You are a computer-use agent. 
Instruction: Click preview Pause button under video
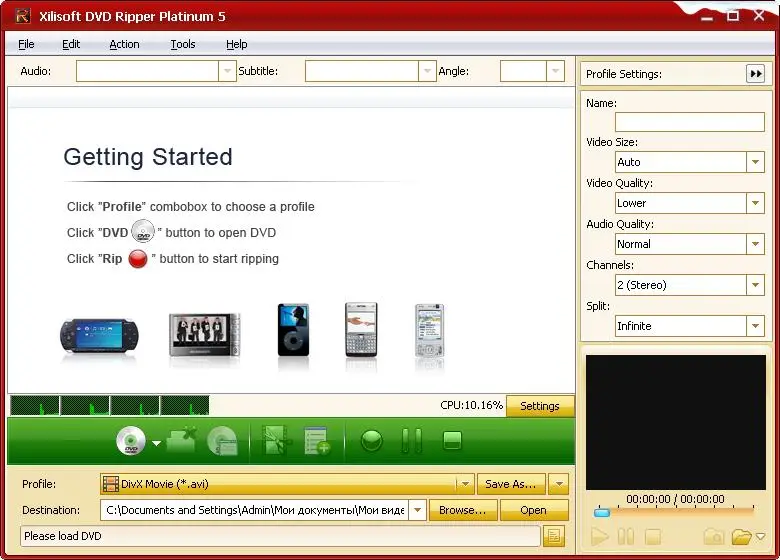coord(626,537)
